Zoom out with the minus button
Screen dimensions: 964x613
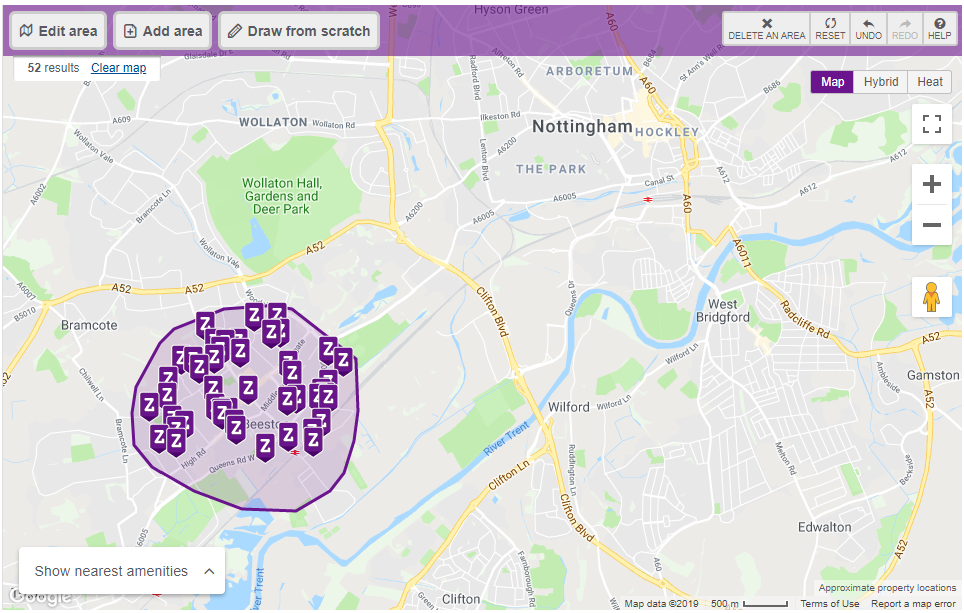click(932, 225)
